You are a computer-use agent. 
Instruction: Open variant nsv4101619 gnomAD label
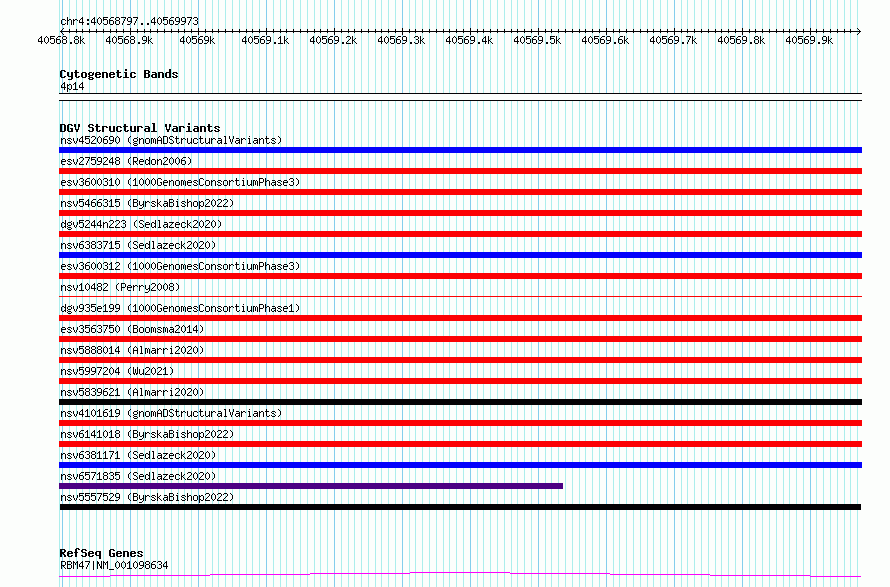(x=171, y=413)
